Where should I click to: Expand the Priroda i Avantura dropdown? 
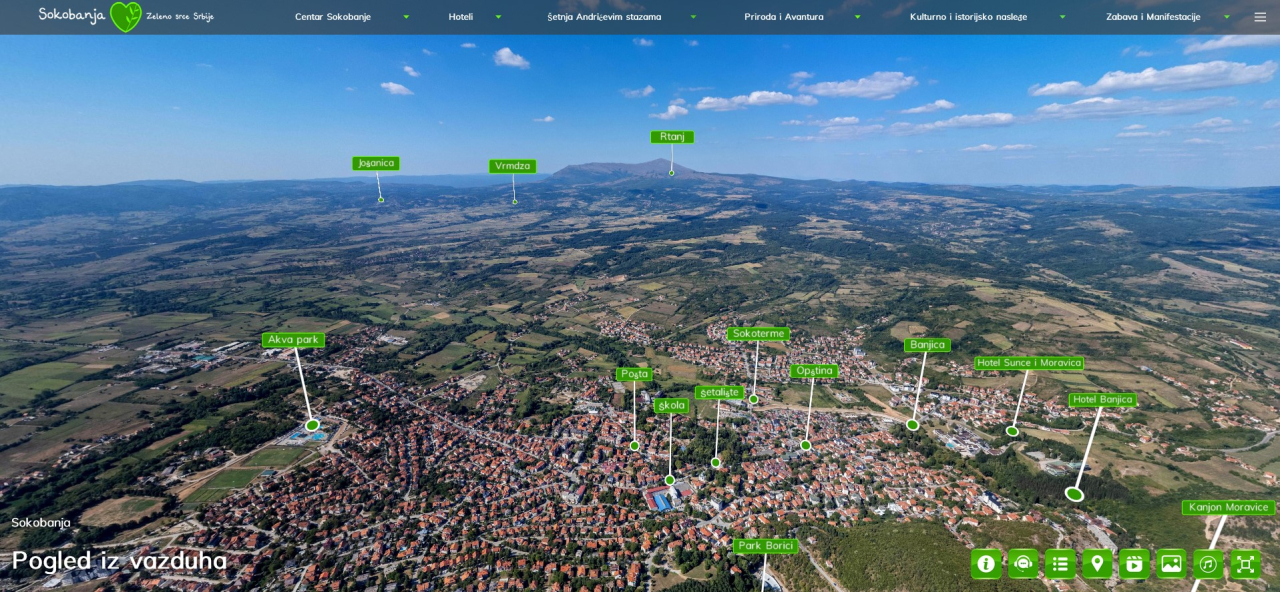tap(802, 17)
